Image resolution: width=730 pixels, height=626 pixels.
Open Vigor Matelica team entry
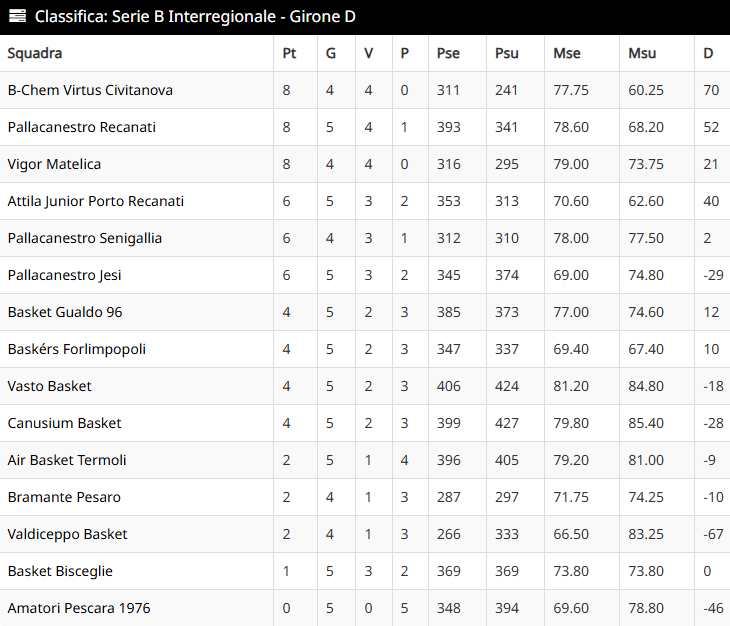pos(54,164)
